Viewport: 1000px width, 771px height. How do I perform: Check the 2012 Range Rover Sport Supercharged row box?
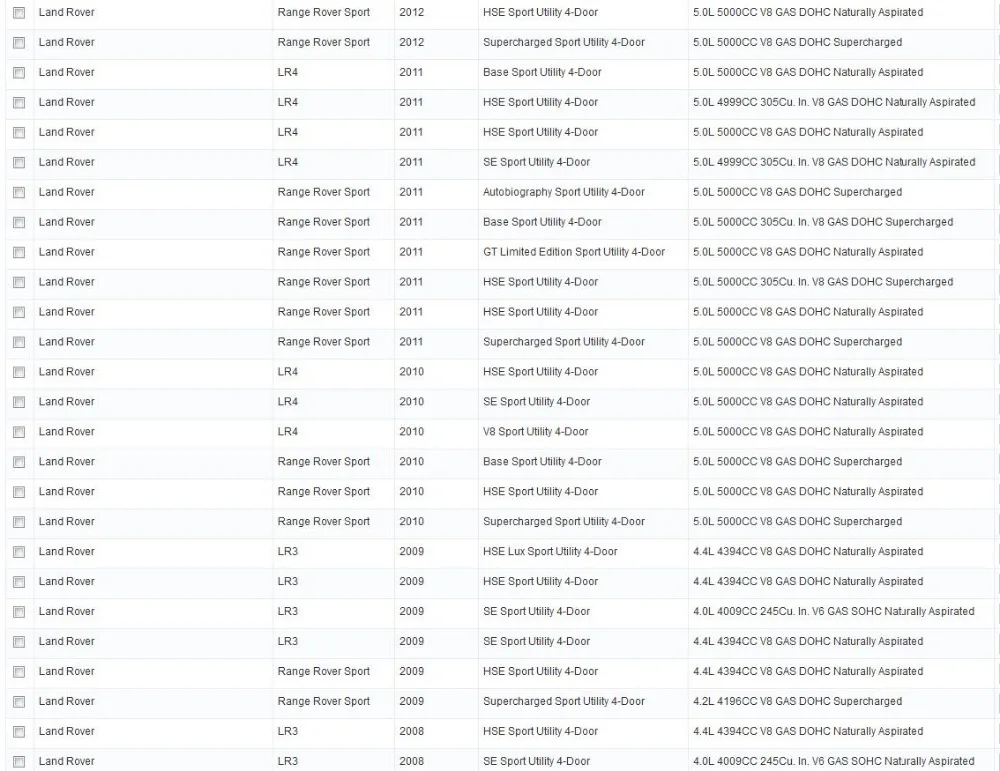19,43
